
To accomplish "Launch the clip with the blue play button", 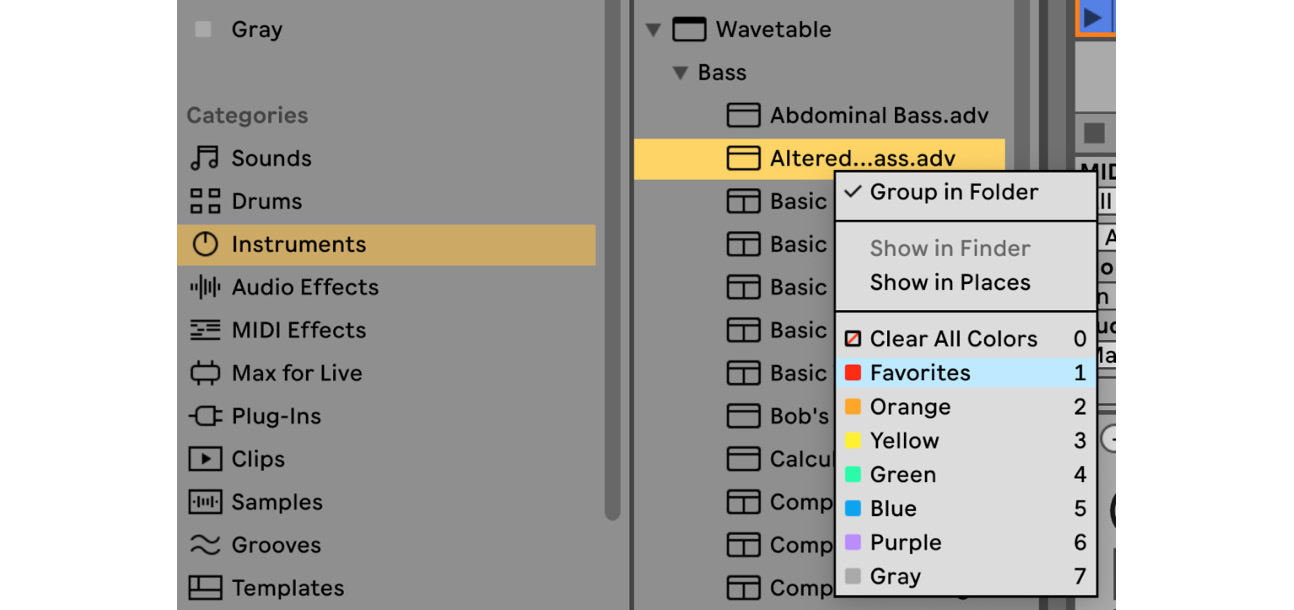I will pos(1093,16).
